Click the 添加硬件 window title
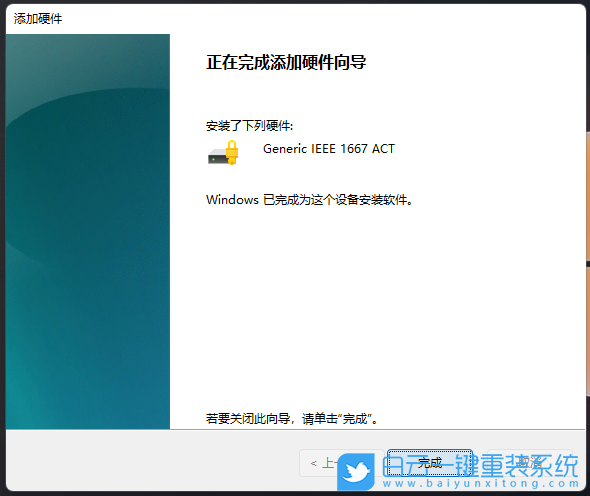The image size is (590, 496). (x=38, y=18)
